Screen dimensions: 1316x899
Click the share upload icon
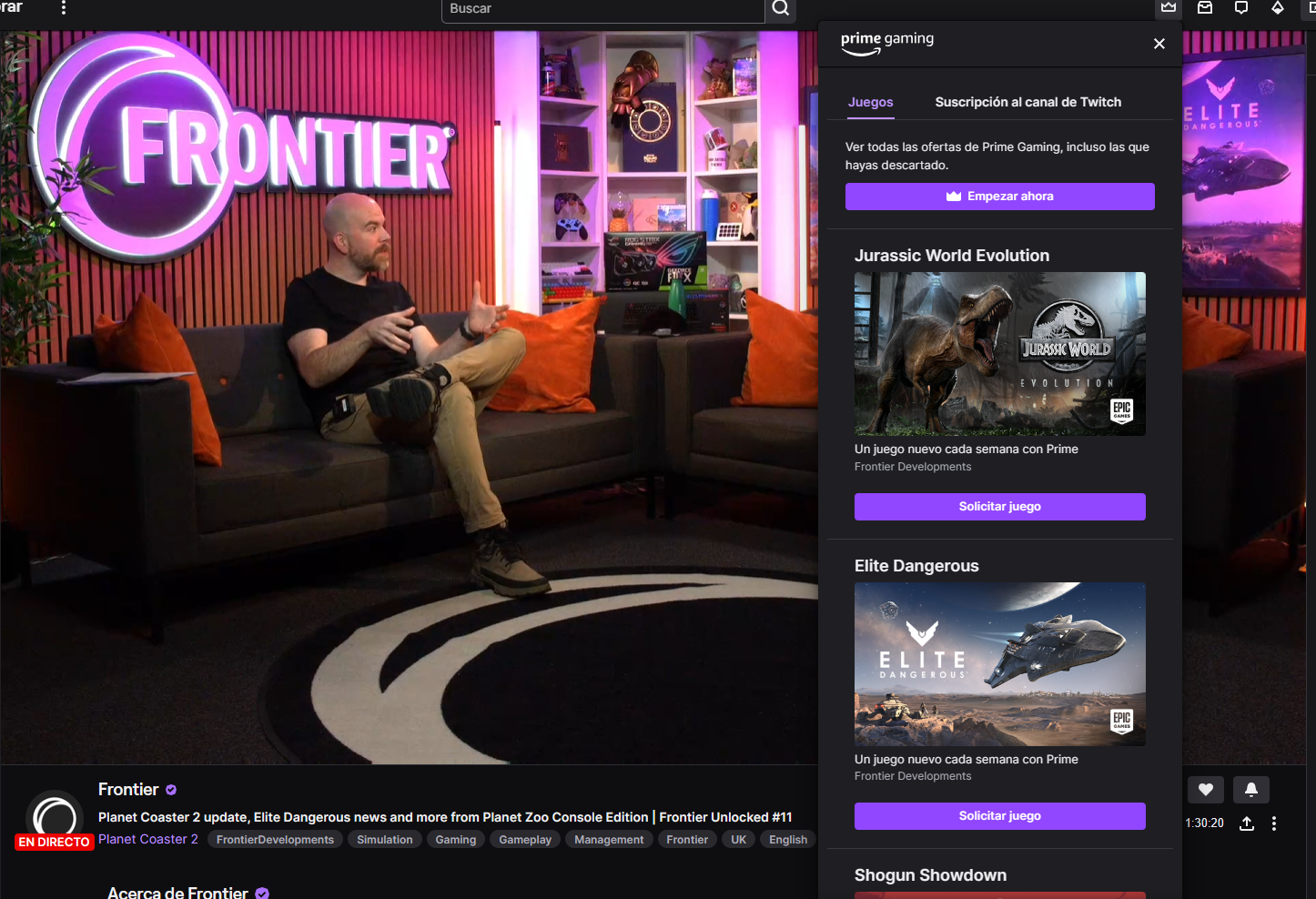(1247, 823)
